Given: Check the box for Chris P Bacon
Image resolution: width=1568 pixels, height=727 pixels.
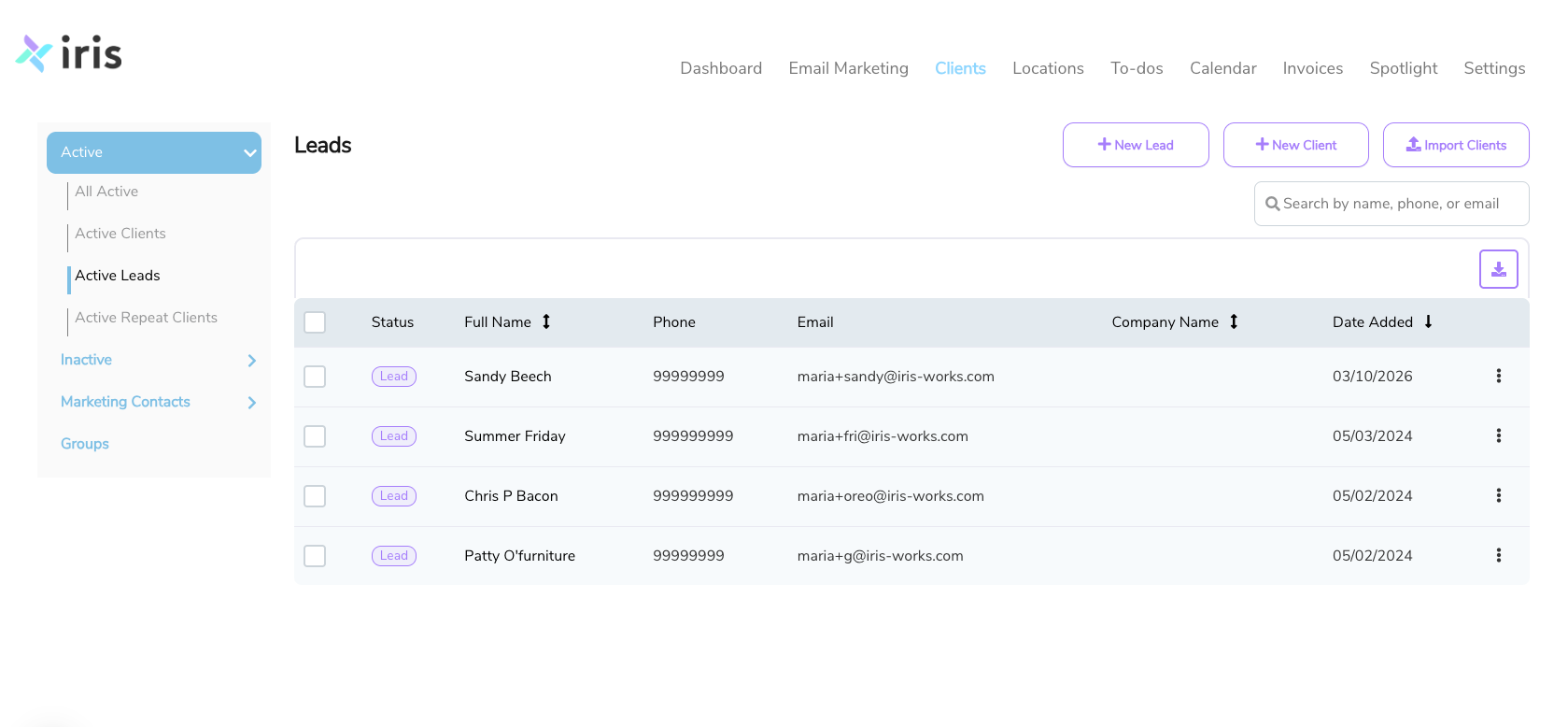Looking at the screenshot, I should tap(315, 496).
